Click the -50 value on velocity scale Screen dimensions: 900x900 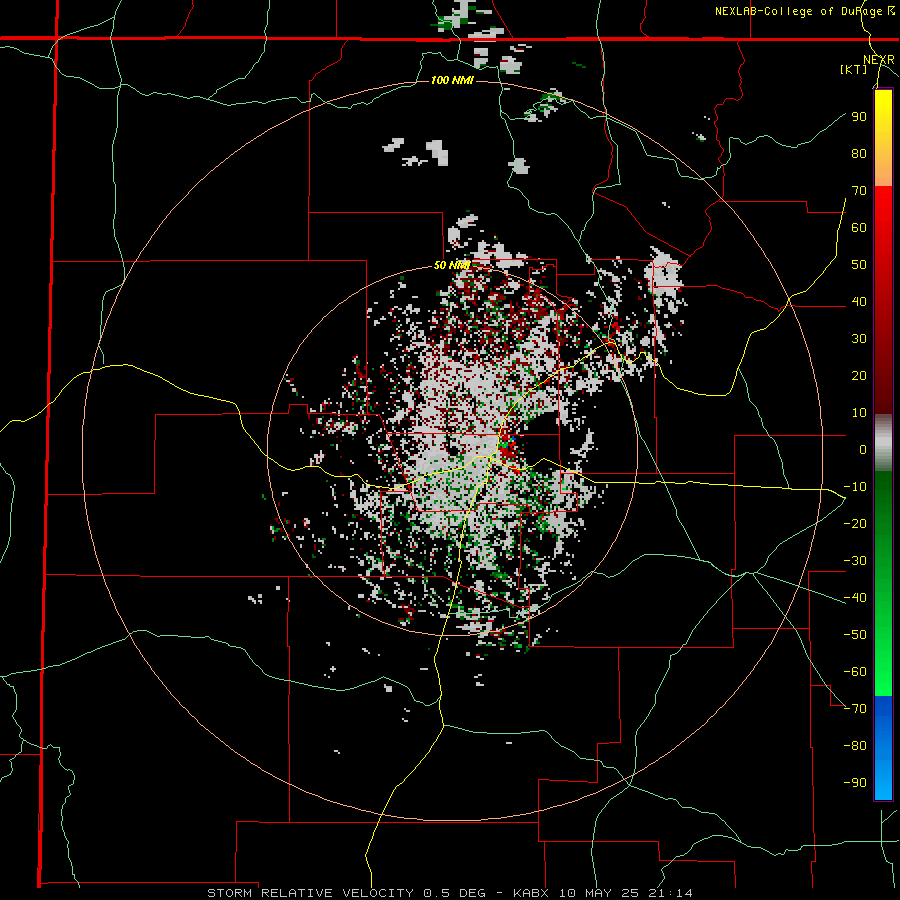point(855,635)
